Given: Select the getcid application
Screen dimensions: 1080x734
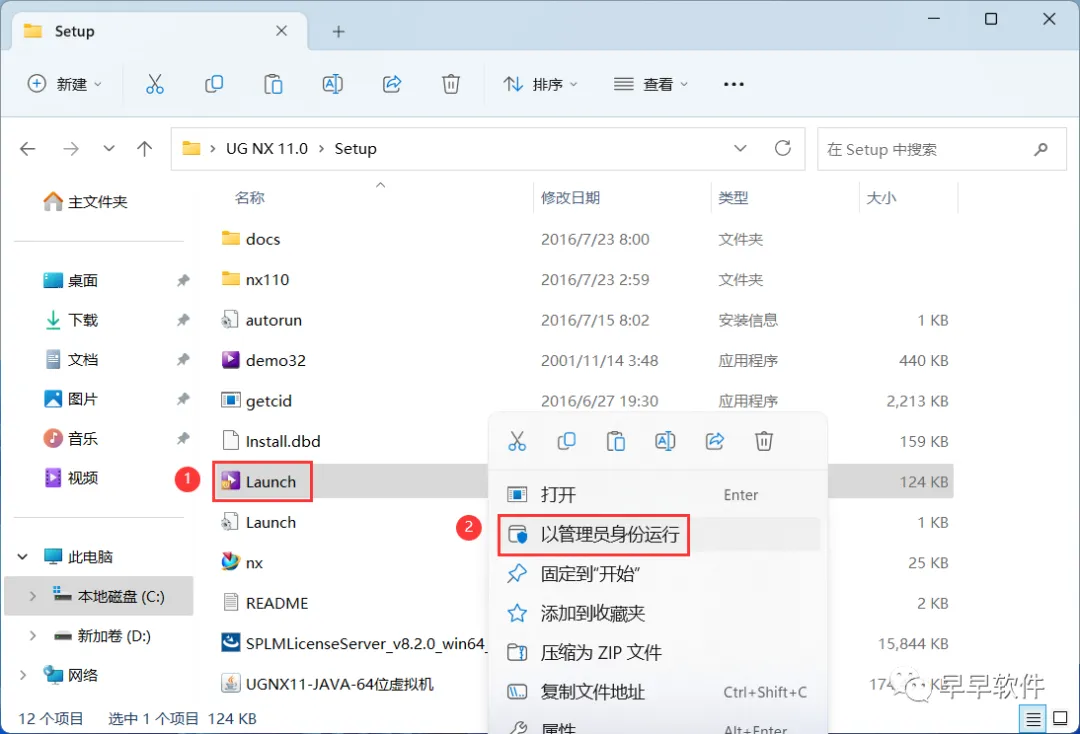Looking at the screenshot, I should tap(256, 401).
